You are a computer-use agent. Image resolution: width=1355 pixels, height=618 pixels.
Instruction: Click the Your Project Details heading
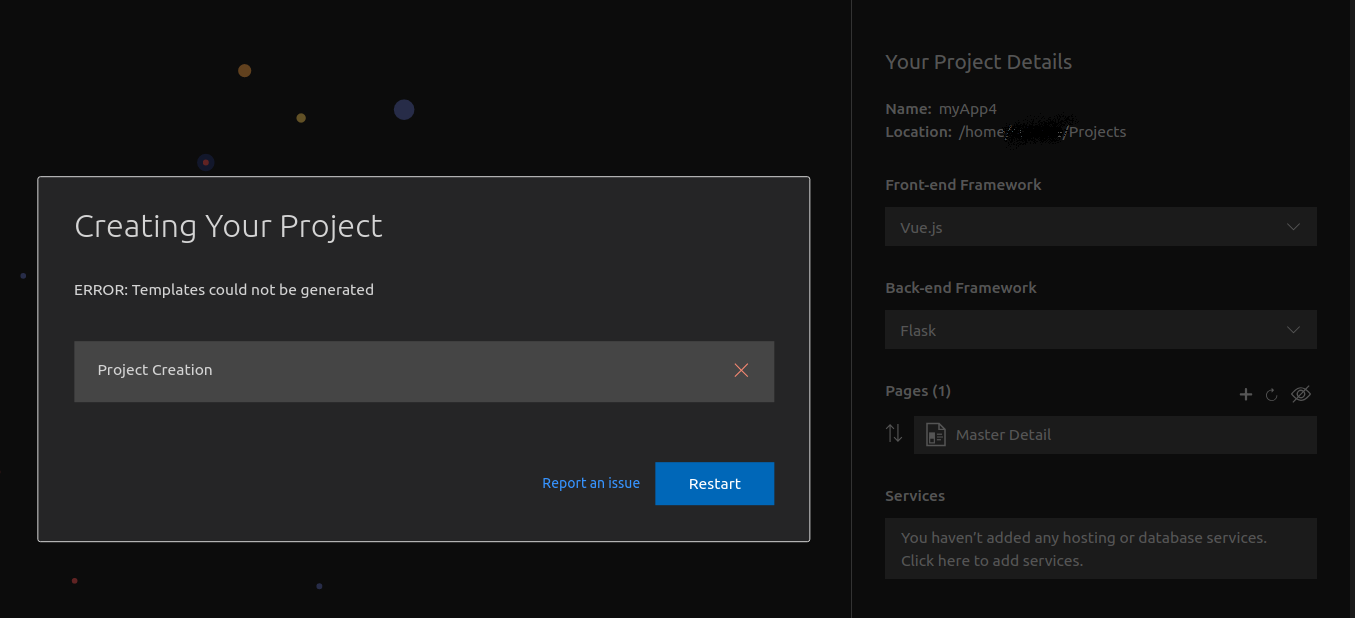coord(978,62)
